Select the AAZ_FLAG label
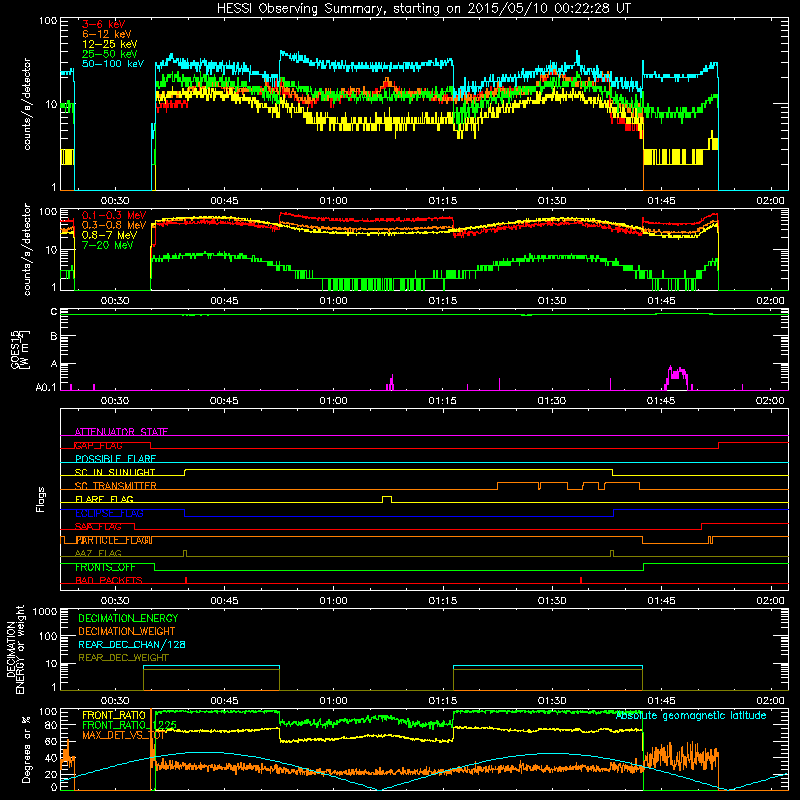This screenshot has height=800, width=800. pos(98,554)
